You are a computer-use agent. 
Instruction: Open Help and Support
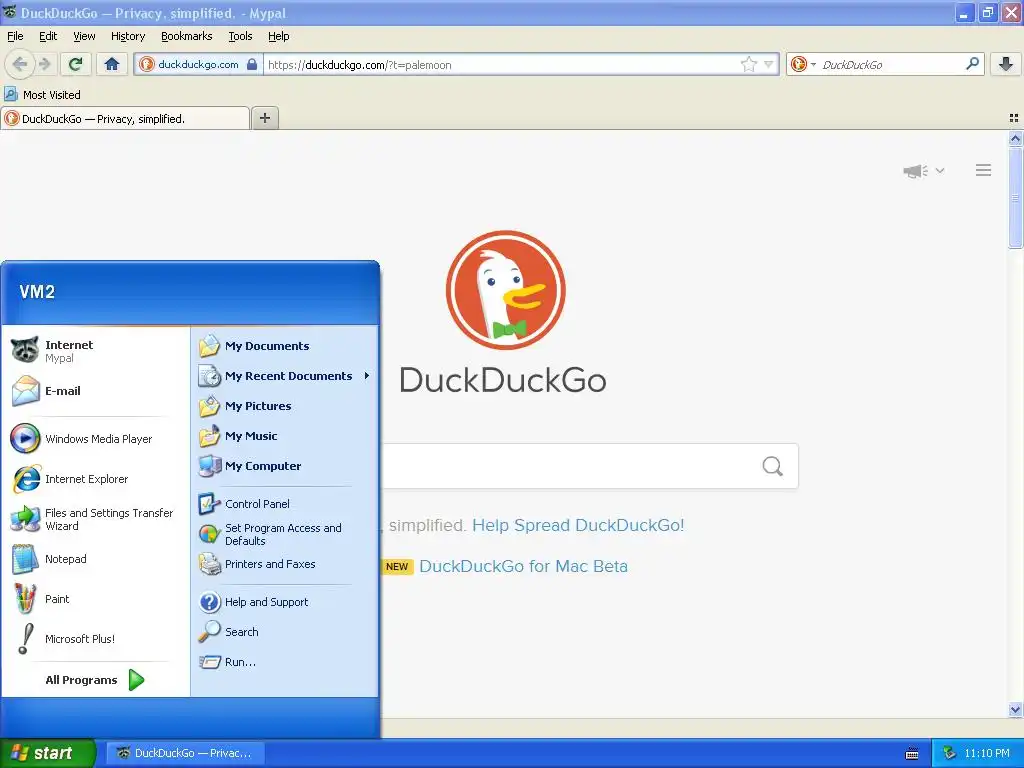(x=284, y=602)
